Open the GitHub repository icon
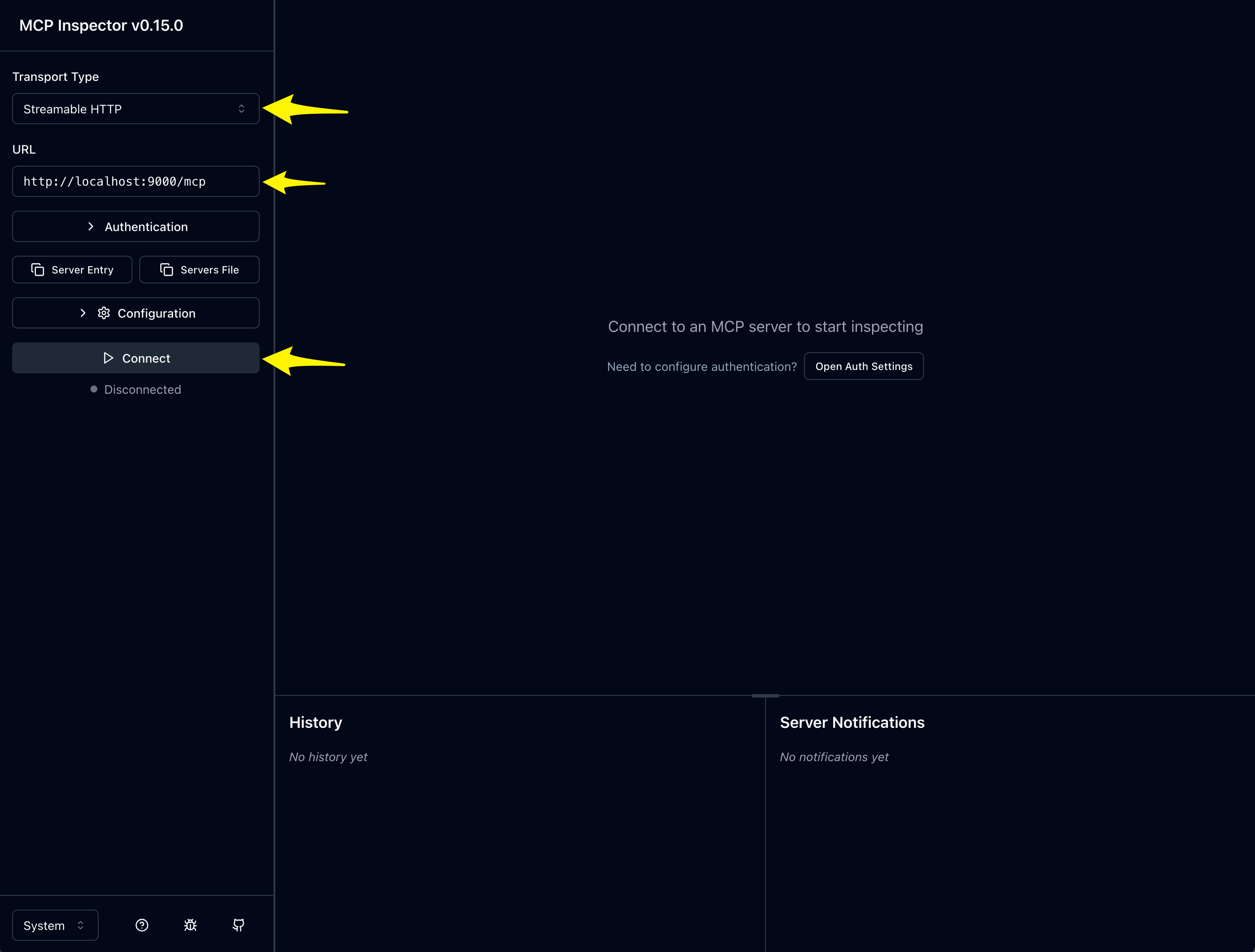 [238, 925]
